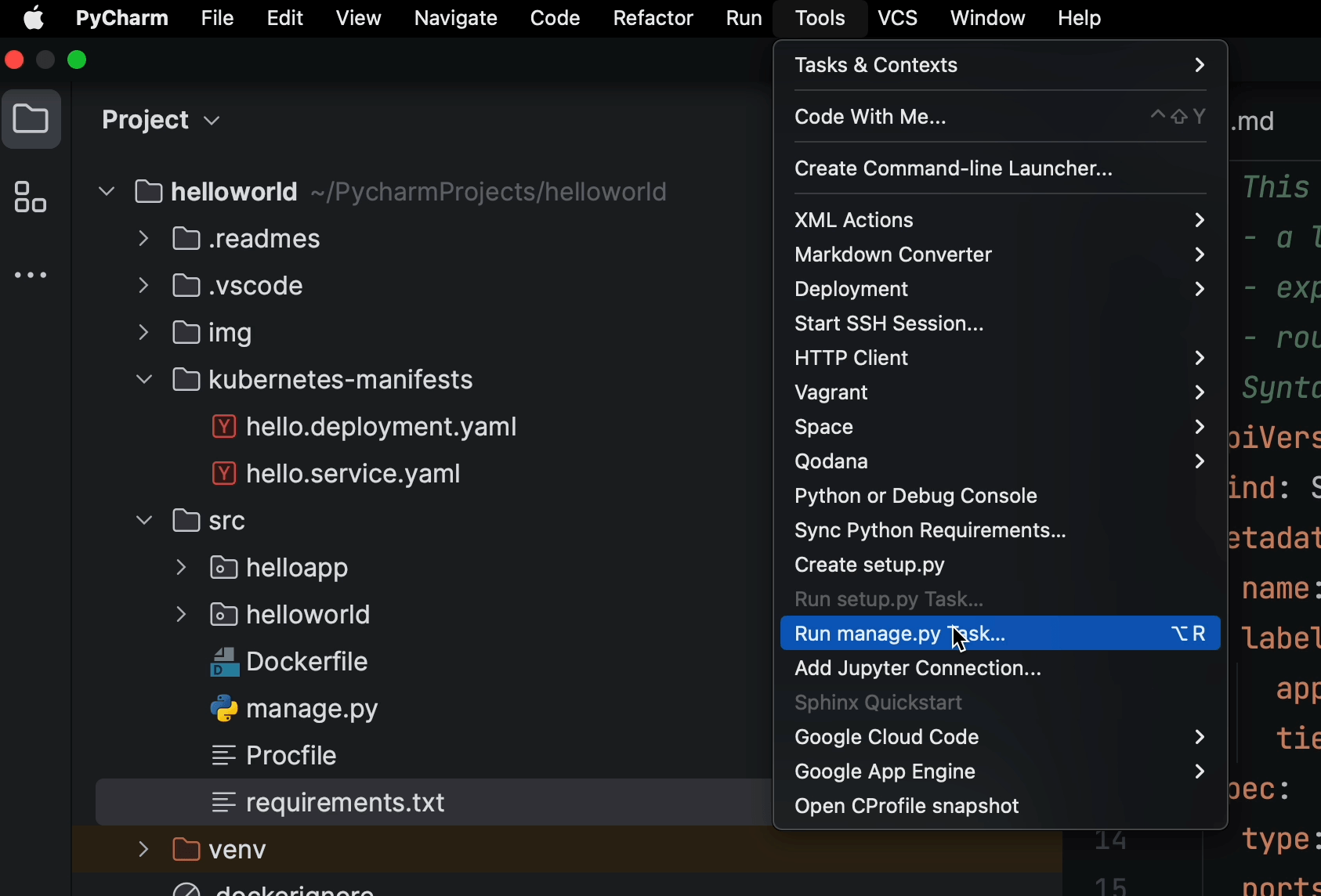Open hello.deployment.yaml via its YAML icon
Screen dimensions: 1321x896
tap(225, 427)
